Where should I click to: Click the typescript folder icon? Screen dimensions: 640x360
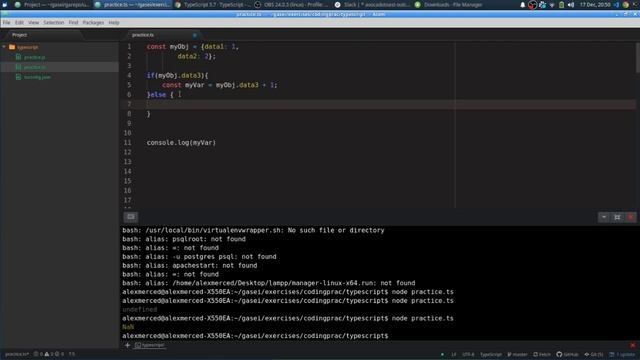pos(12,47)
